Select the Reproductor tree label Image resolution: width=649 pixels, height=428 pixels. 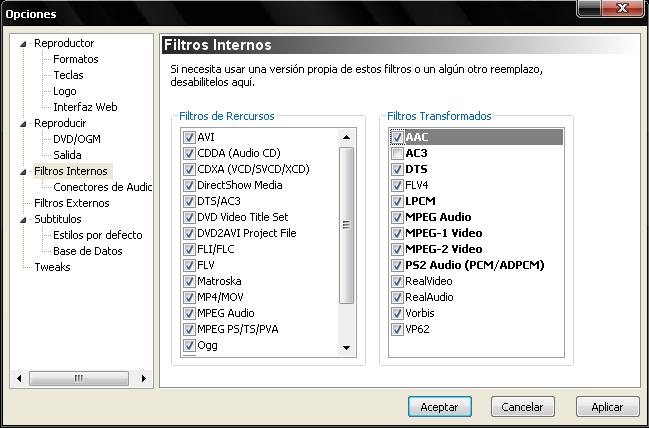pyautogui.click(x=64, y=43)
